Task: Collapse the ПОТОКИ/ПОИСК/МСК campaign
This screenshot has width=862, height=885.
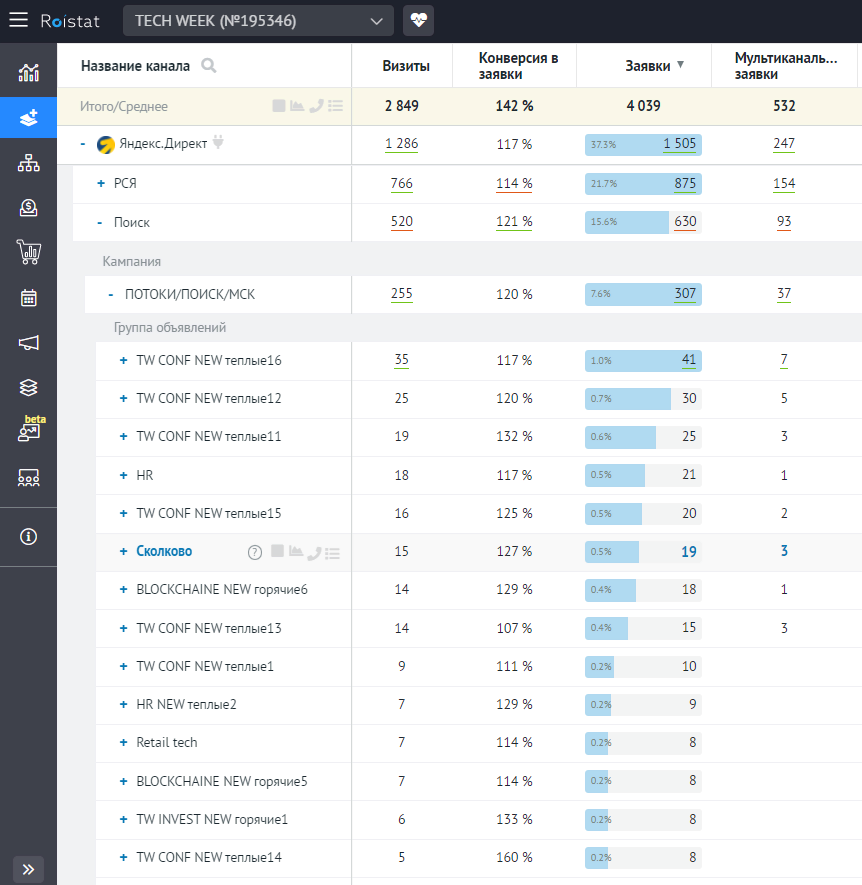Action: 111,295
